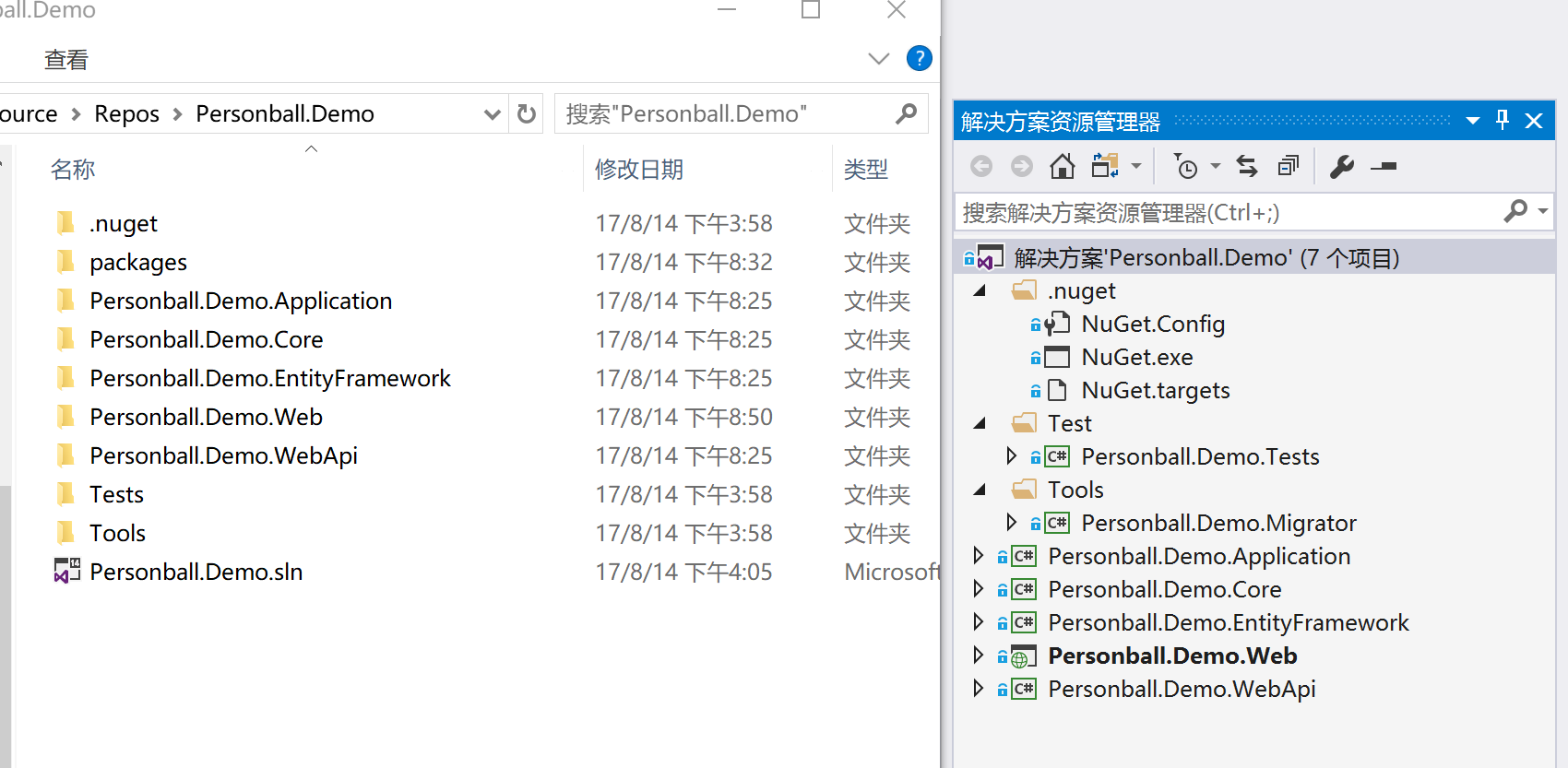
Task: Open the address bar history dropdown
Action: click(x=493, y=114)
